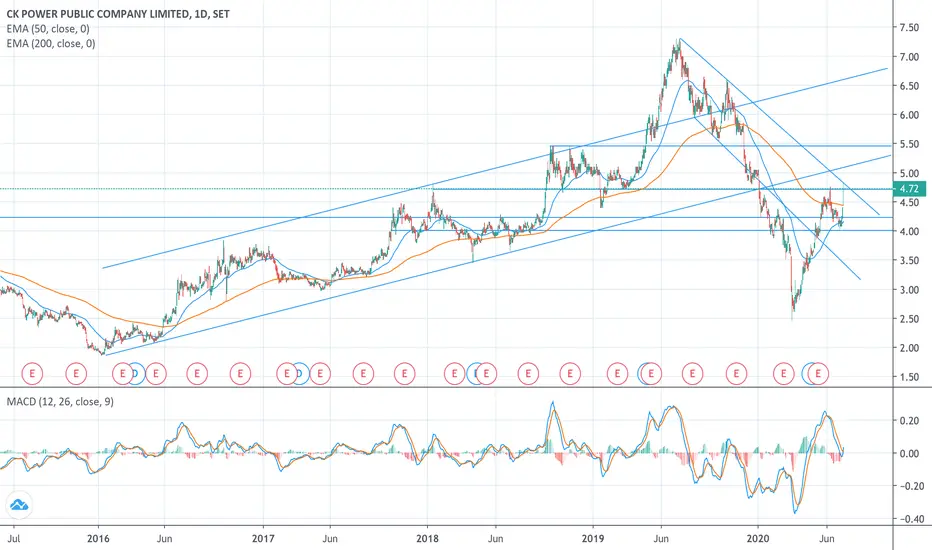Click the 0.20 MACD axis label
The image size is (932, 550).
[909, 421]
